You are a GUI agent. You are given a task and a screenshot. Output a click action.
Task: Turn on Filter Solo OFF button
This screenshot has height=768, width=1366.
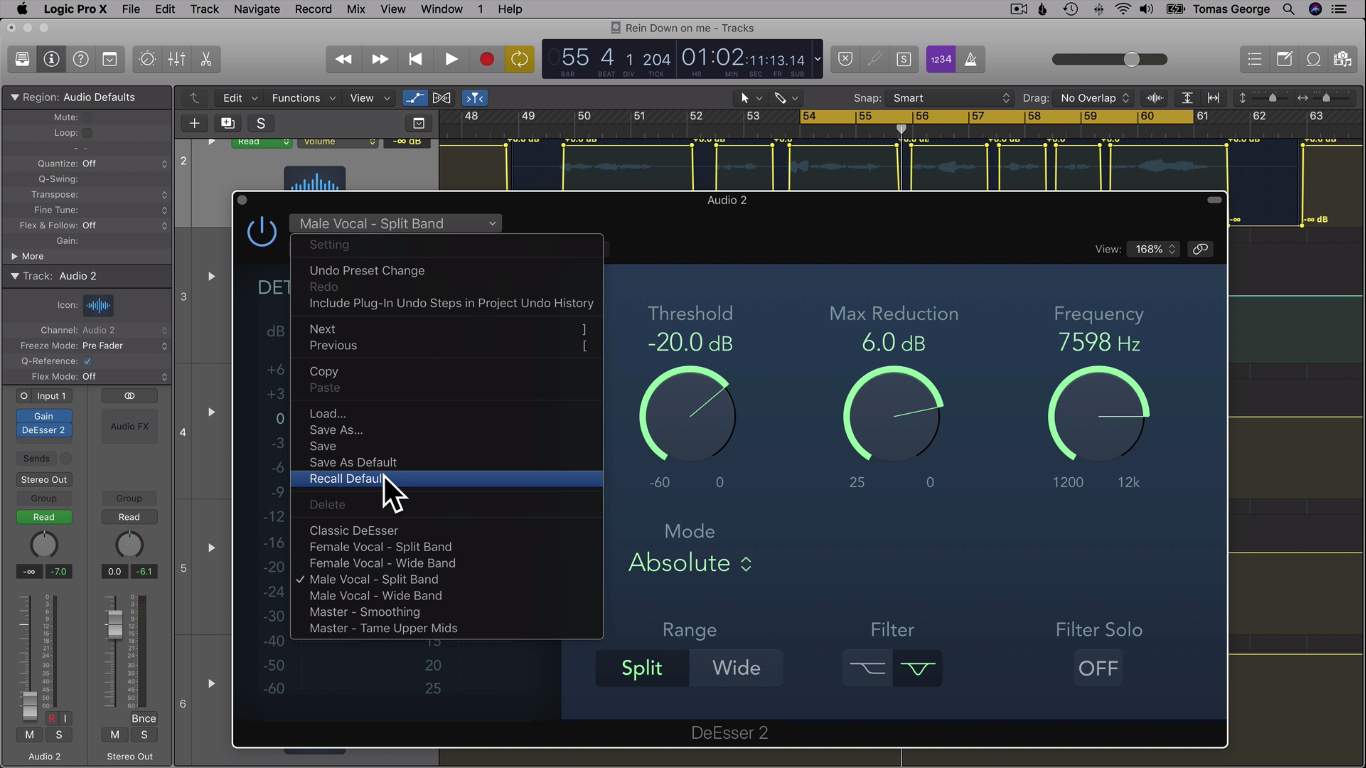(1098, 668)
